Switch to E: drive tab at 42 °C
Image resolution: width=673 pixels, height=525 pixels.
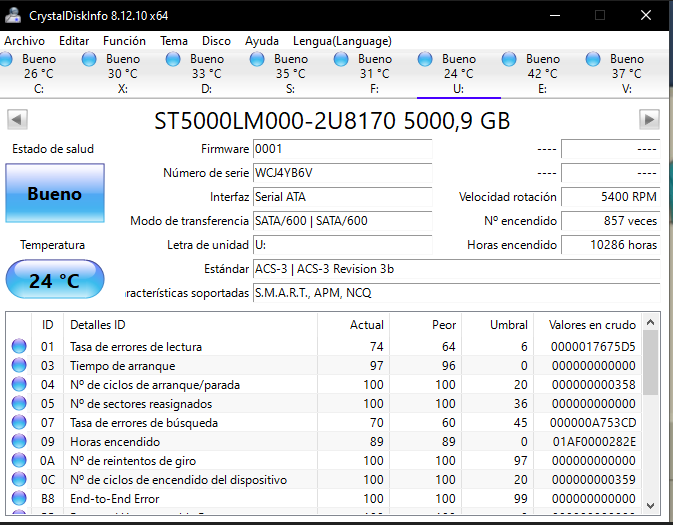pos(543,74)
